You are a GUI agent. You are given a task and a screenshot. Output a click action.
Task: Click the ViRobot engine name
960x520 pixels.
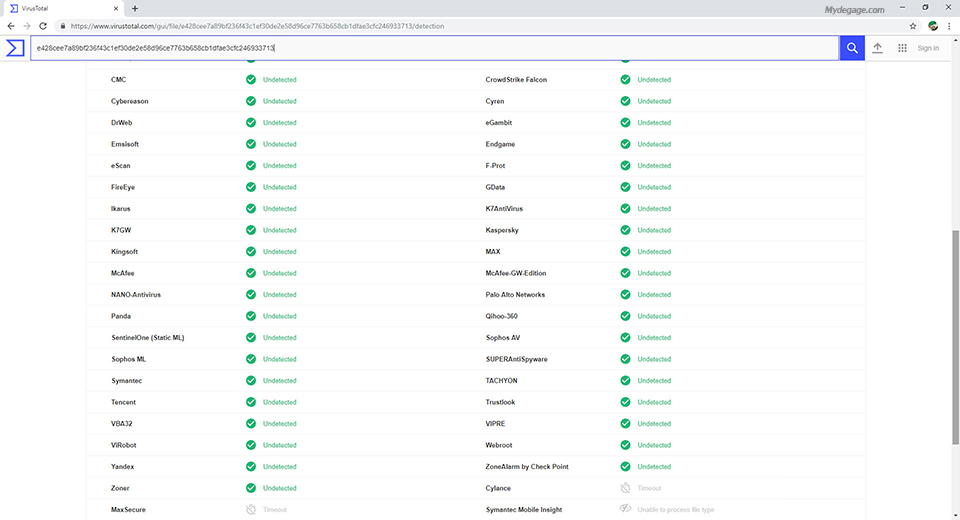click(124, 445)
